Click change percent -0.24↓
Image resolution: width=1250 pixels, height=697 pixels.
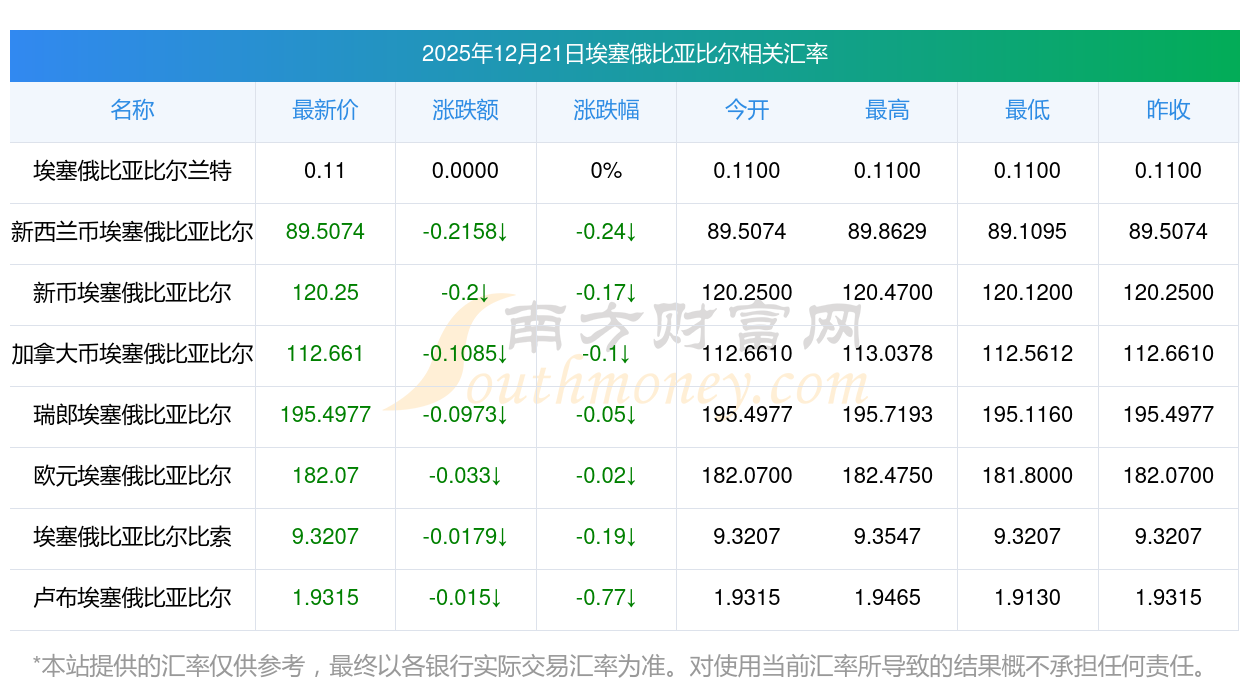[x=606, y=232]
